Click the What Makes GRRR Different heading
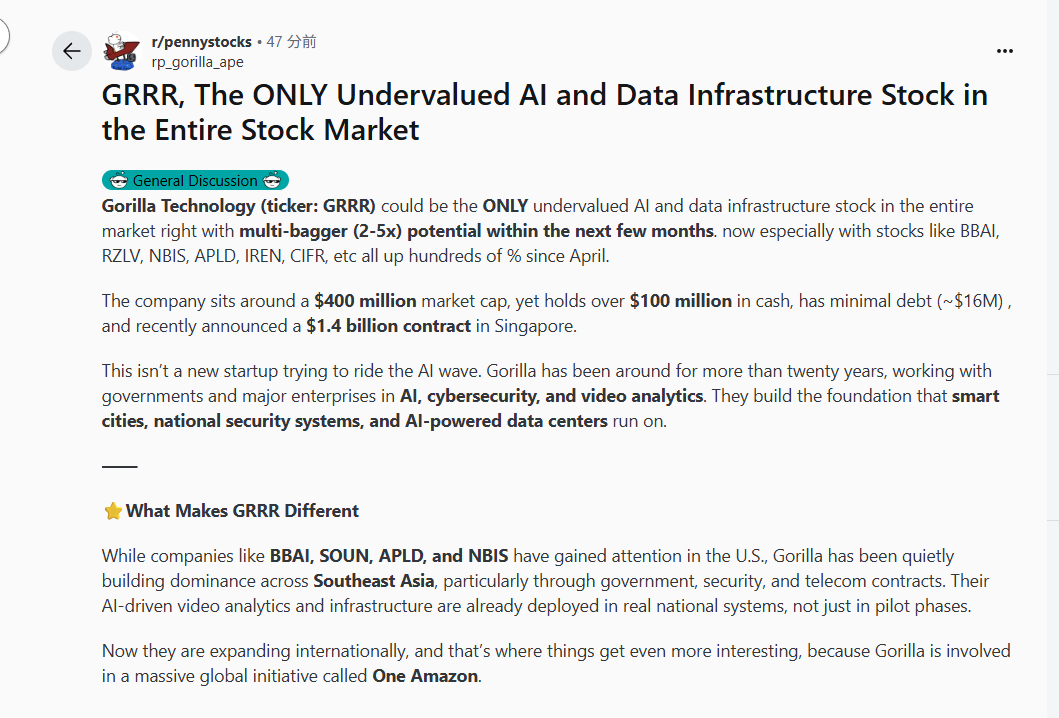Viewport: 1059px width, 718px height. tap(242, 511)
